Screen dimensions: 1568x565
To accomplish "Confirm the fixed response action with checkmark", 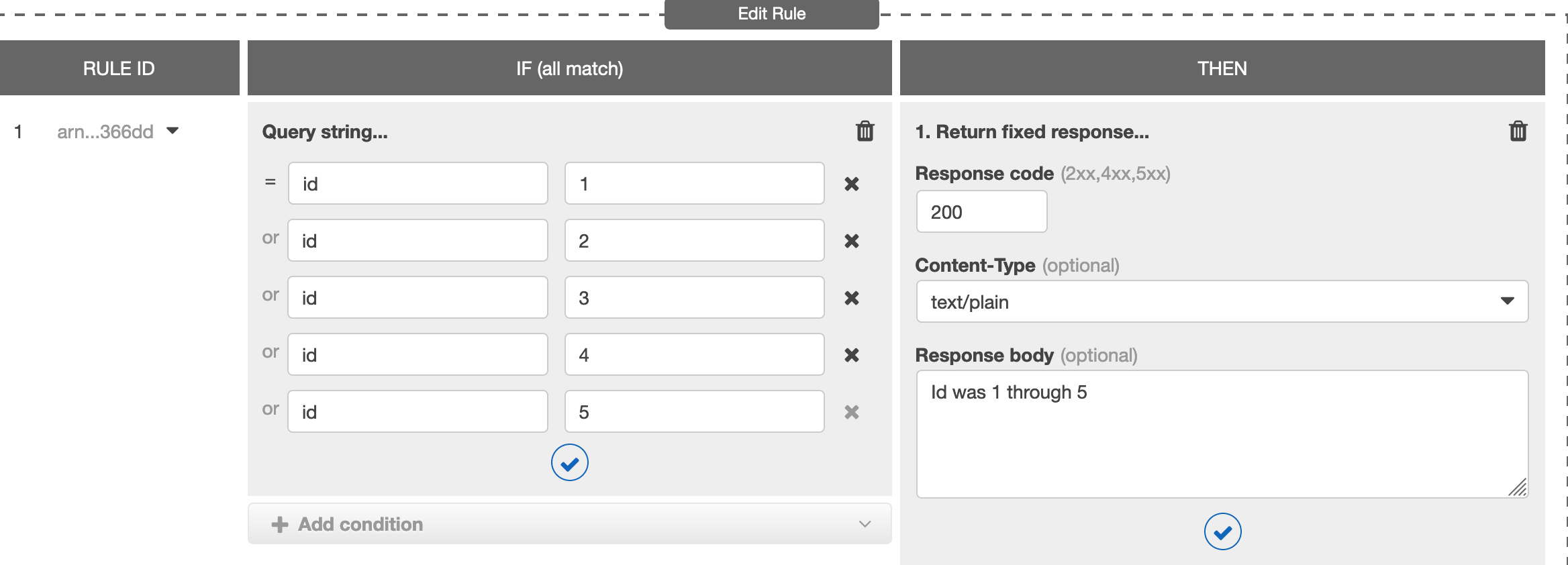I will pos(1222,532).
